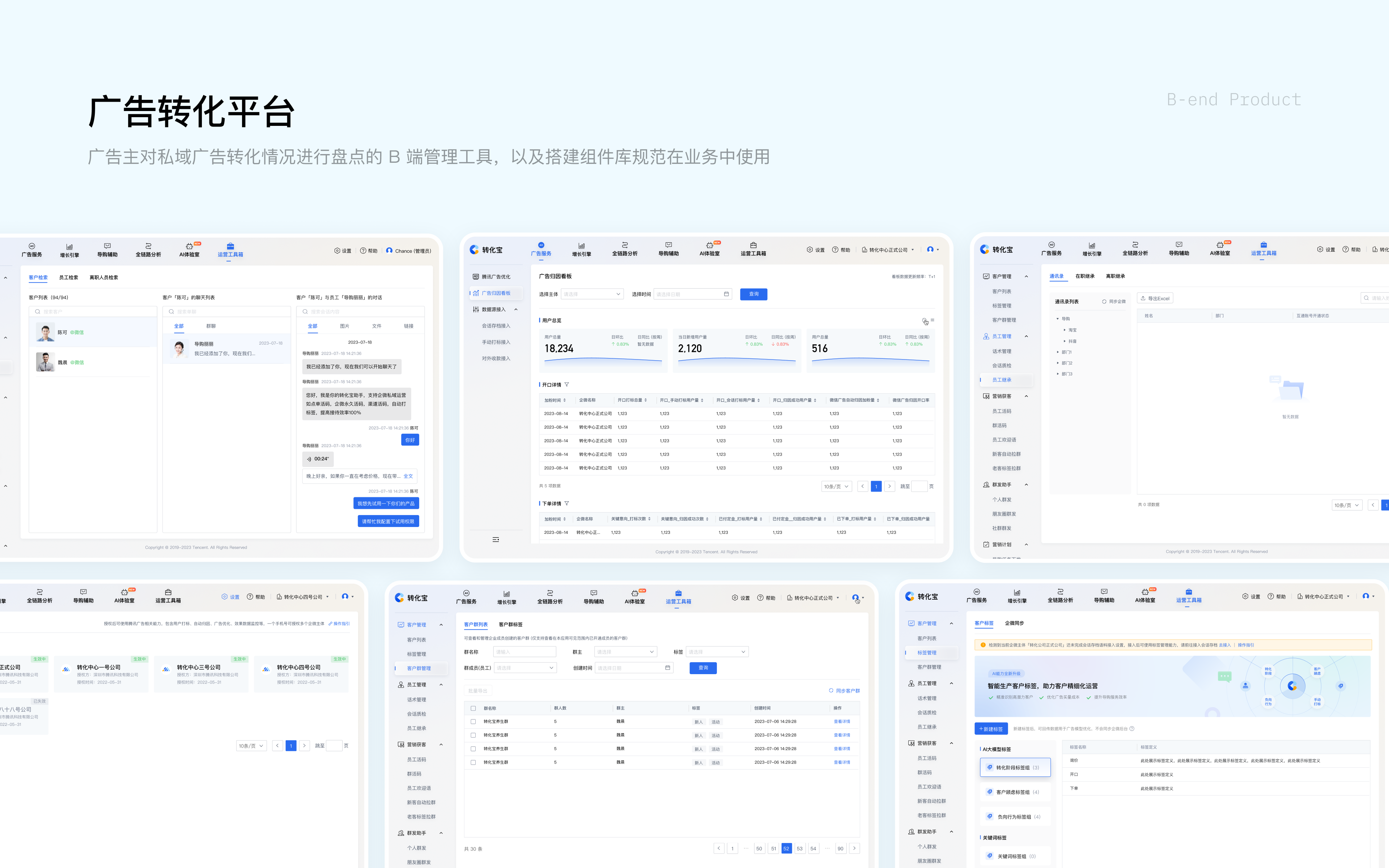Click 帮助 question icon in 客户检索 window

point(363,251)
